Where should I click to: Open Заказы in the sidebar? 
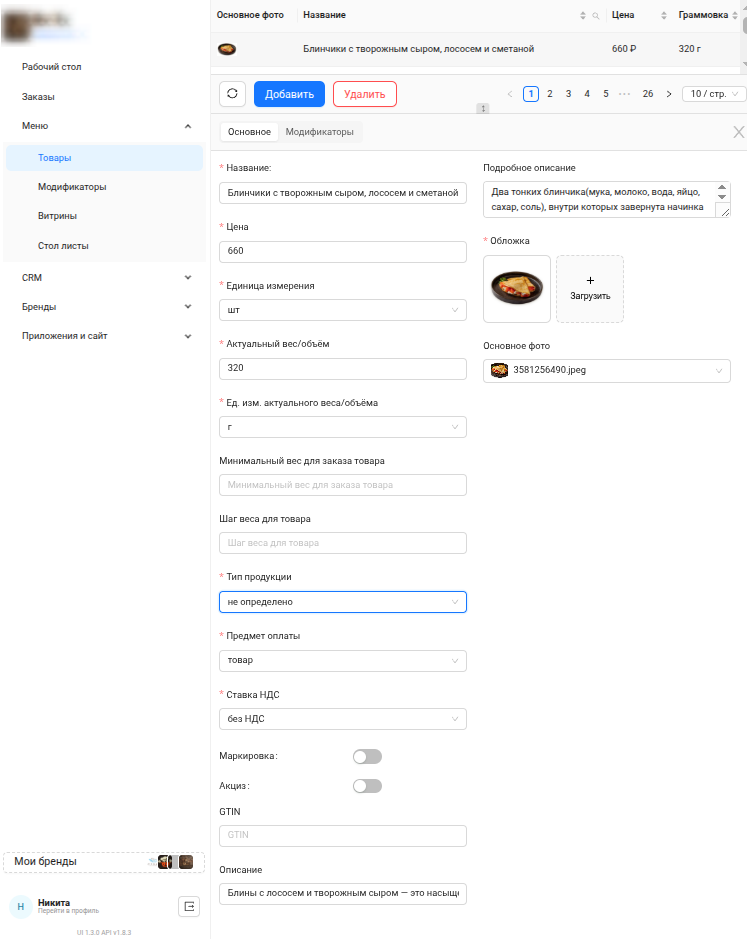[x=38, y=97]
